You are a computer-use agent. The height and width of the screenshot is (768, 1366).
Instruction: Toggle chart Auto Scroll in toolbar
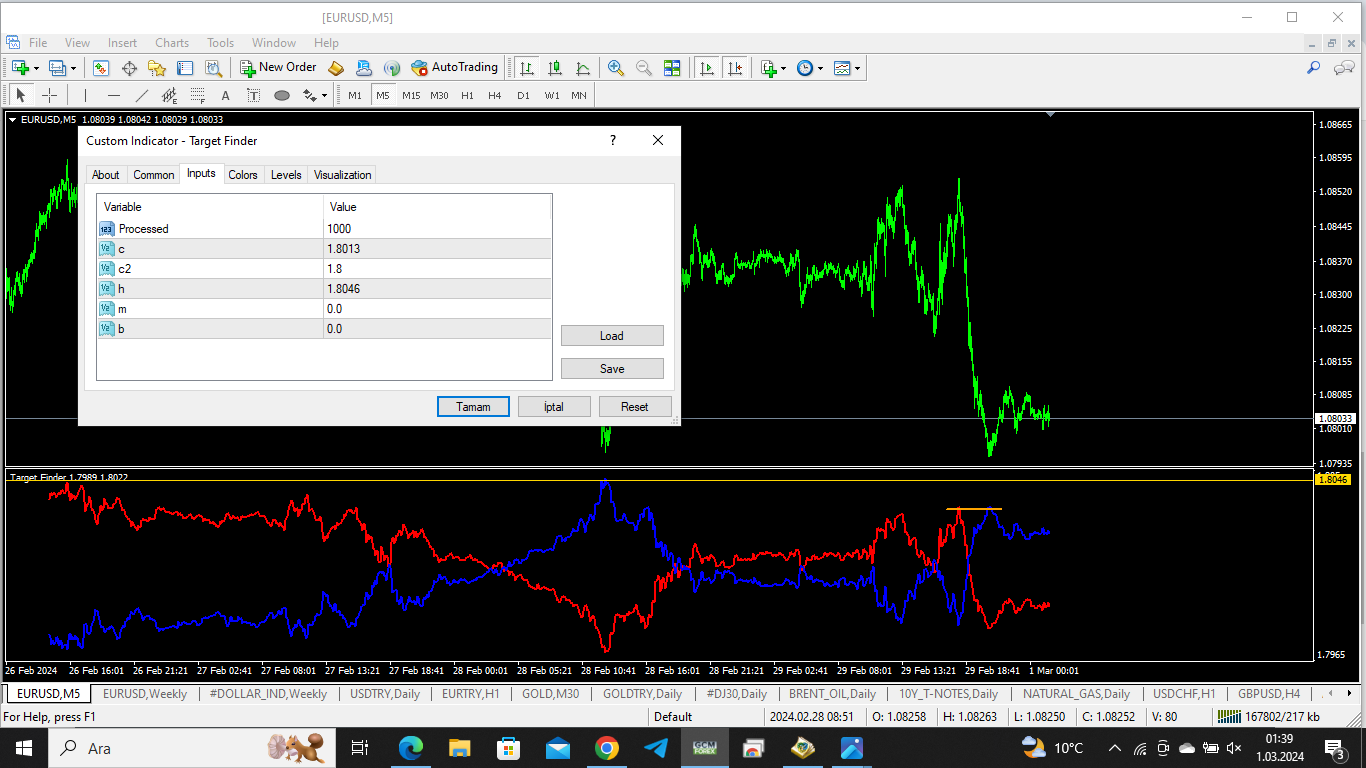[x=707, y=68]
